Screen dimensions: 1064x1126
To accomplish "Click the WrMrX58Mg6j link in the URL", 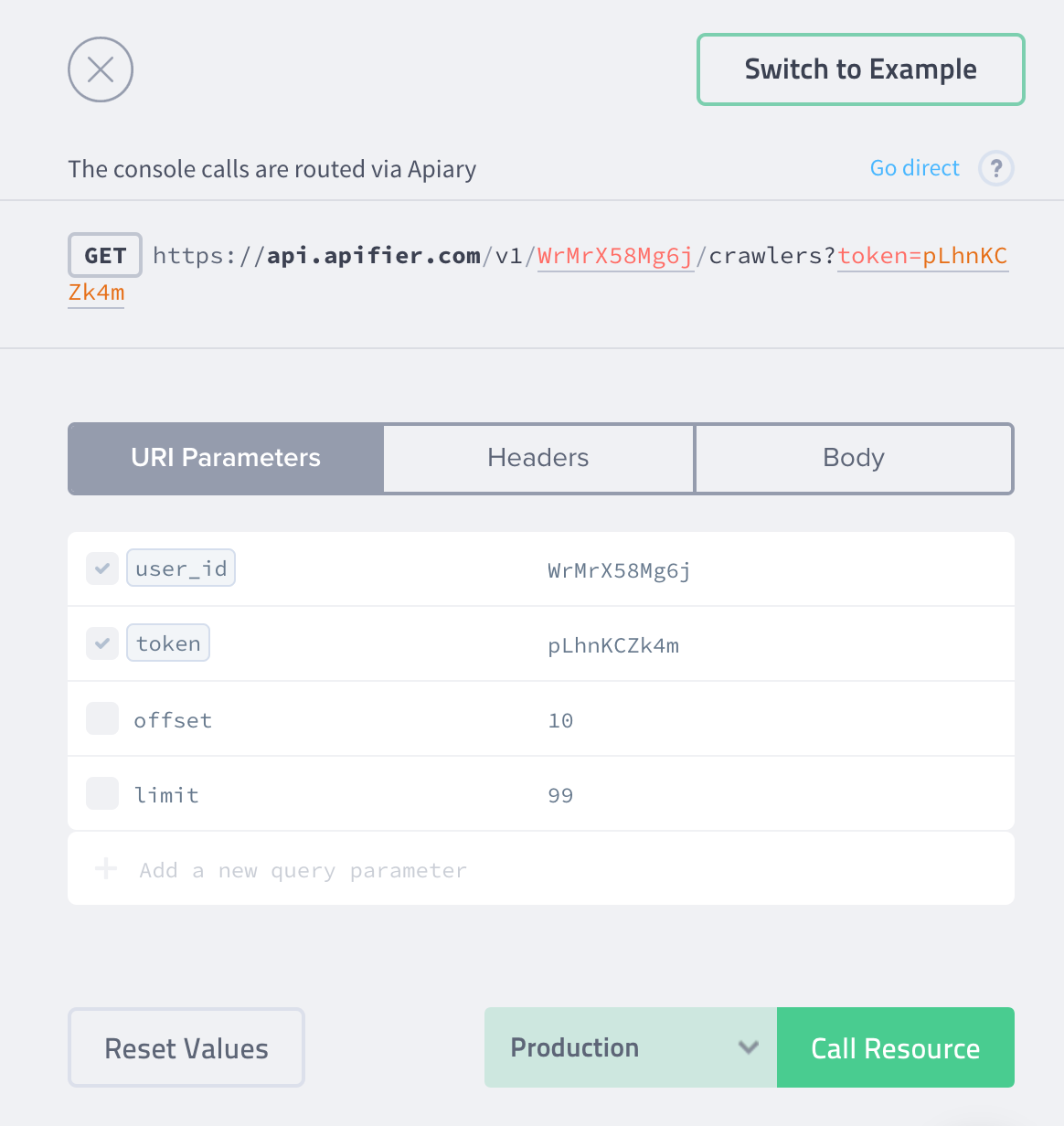I will coord(614,256).
